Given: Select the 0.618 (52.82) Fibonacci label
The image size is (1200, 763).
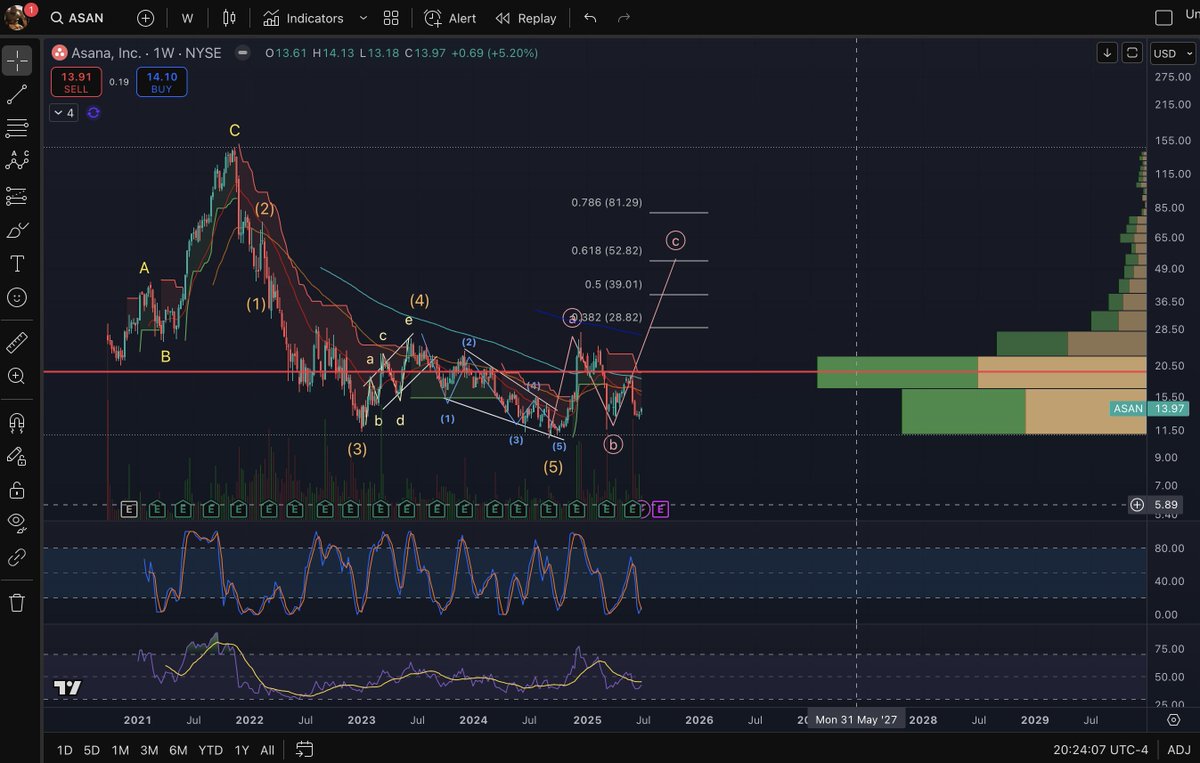Looking at the screenshot, I should (607, 251).
